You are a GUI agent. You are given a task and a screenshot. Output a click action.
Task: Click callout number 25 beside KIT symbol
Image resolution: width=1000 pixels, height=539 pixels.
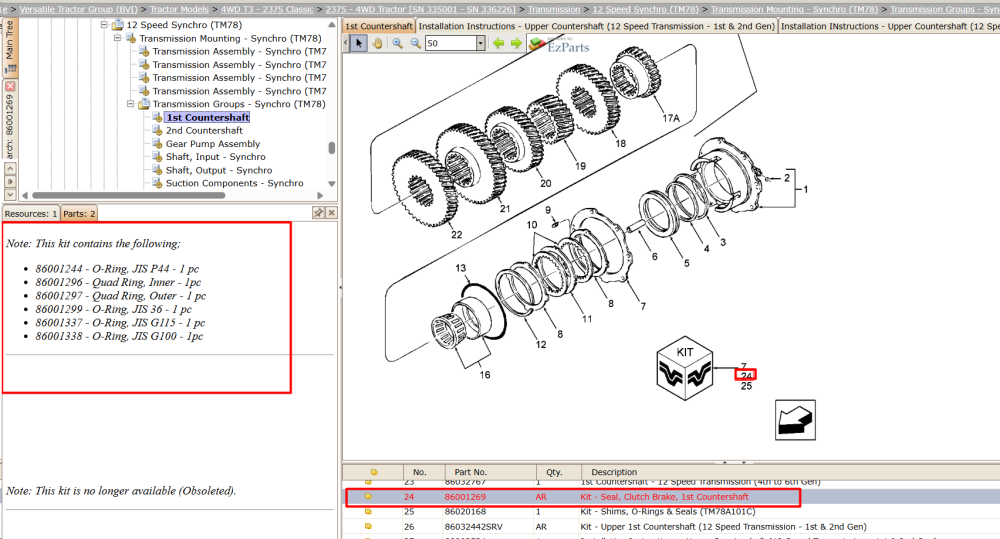(x=746, y=386)
